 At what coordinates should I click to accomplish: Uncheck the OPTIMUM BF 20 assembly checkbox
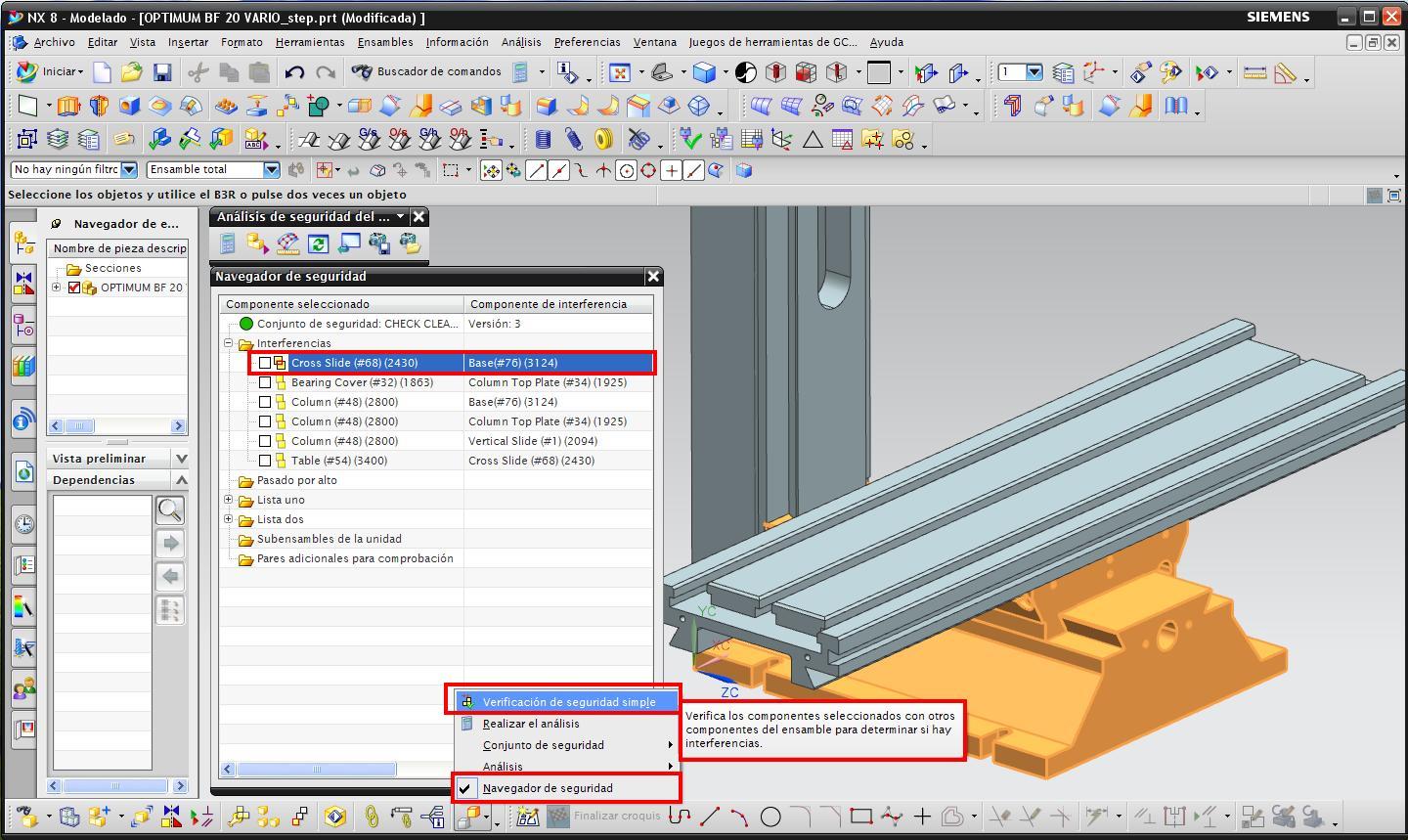[x=74, y=287]
